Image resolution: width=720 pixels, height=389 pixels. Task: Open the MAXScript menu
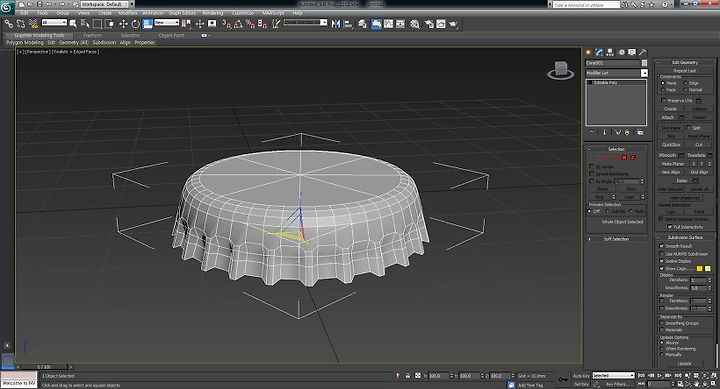pos(273,13)
